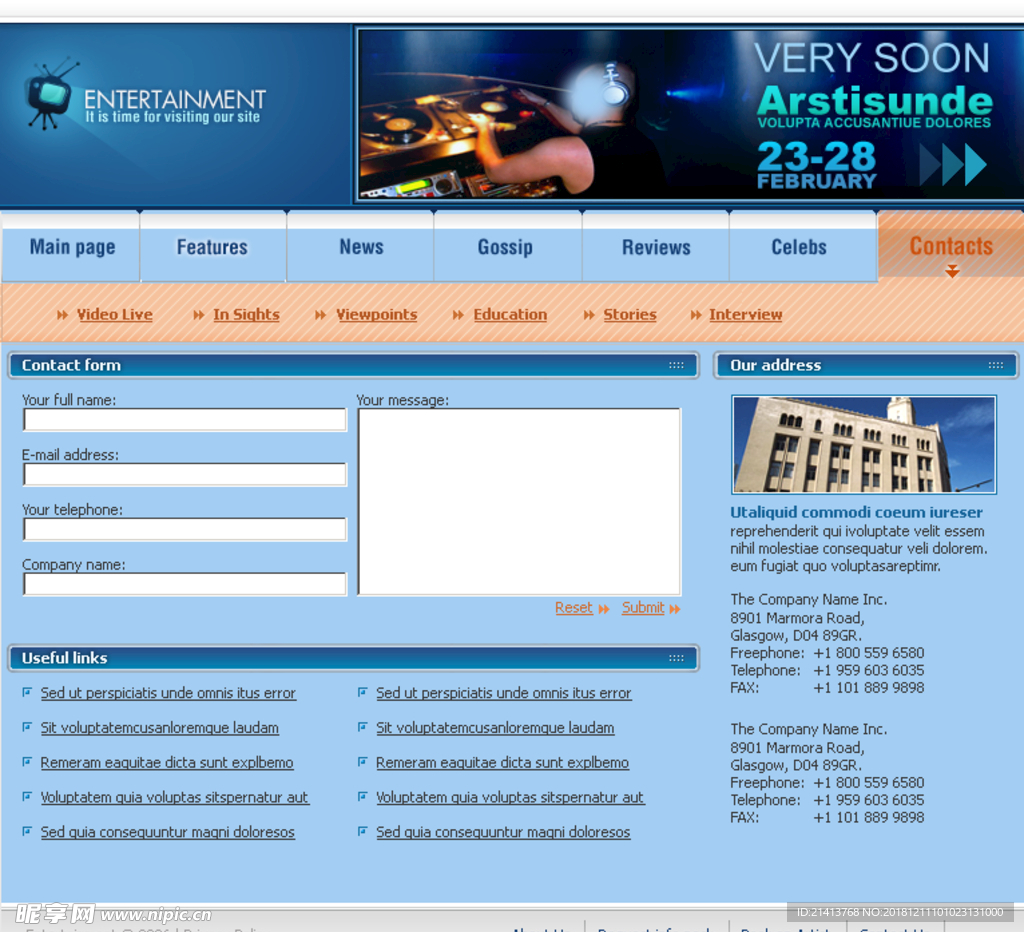1024x932 pixels.
Task: Focus the Your telephone field
Action: coord(185,530)
